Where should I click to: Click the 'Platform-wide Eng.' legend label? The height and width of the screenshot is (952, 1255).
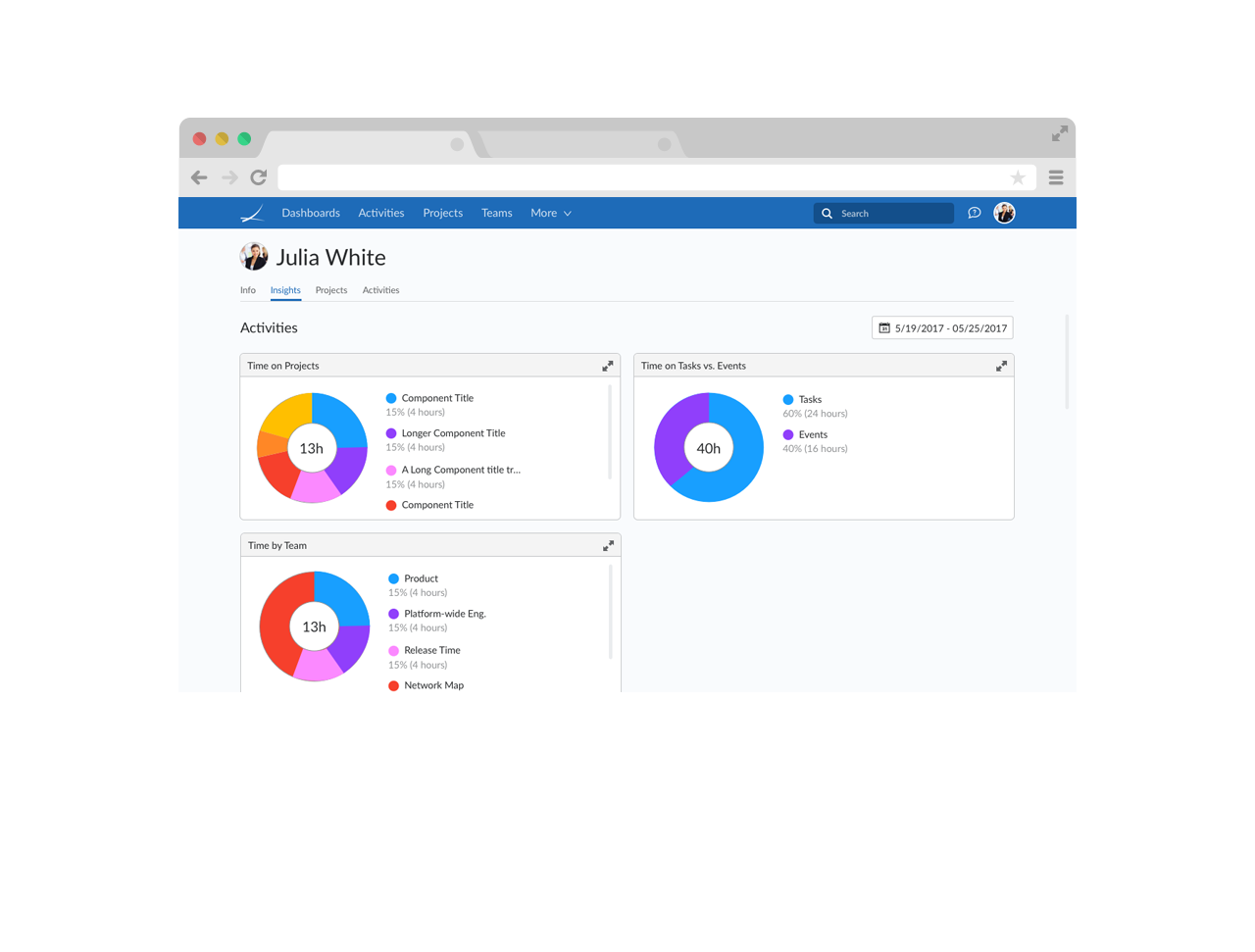[x=445, y=614]
